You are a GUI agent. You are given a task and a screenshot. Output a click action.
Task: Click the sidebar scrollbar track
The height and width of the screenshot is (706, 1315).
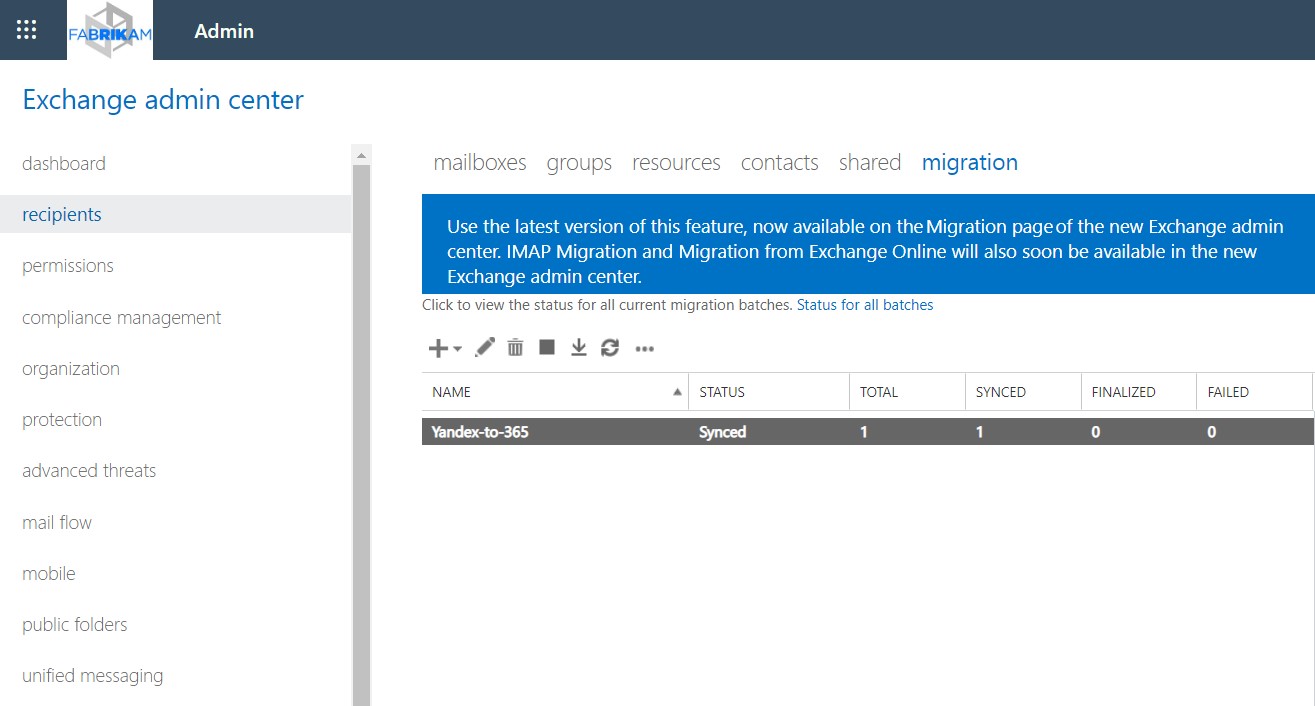[x=362, y=435]
